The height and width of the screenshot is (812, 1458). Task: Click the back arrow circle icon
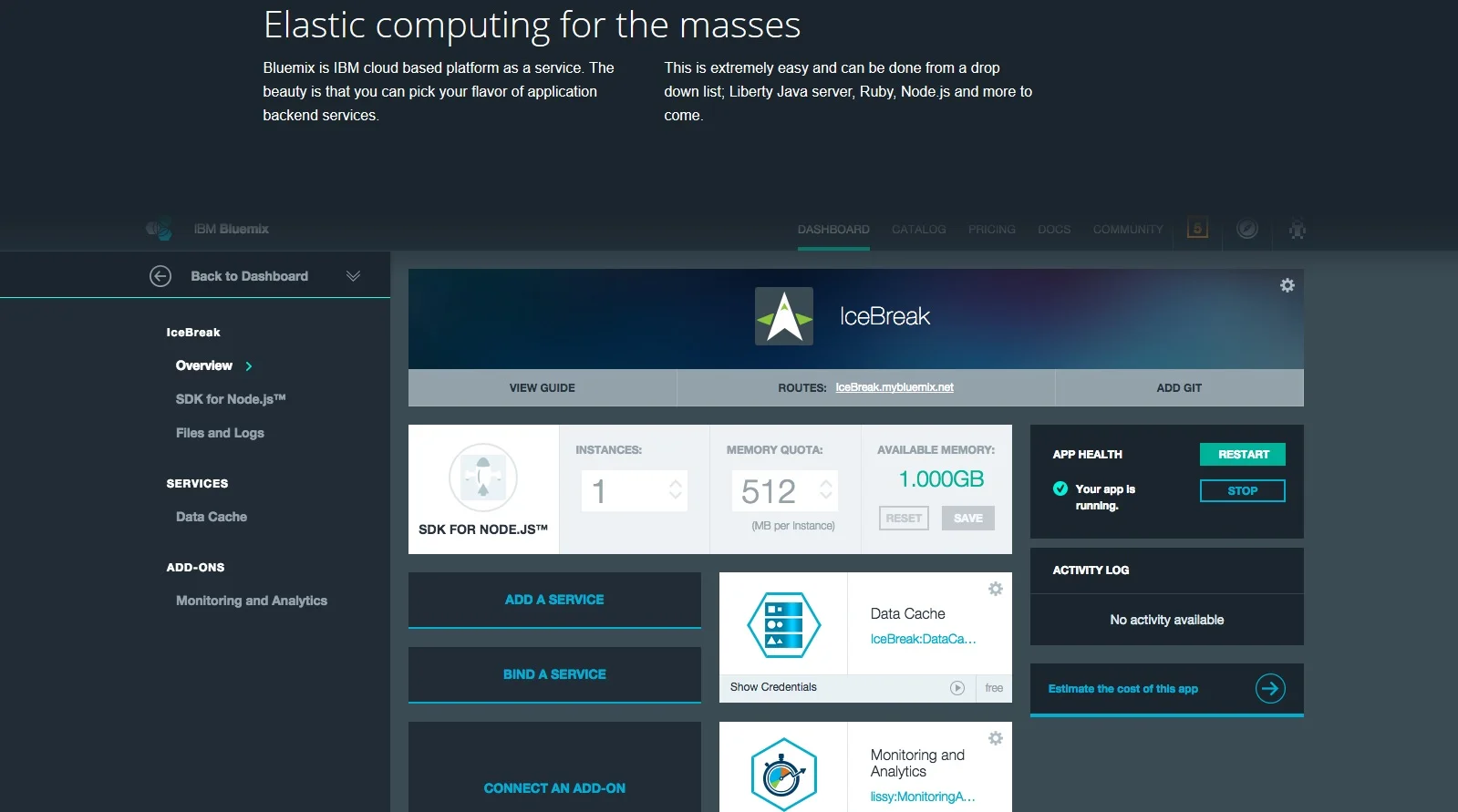click(160, 276)
